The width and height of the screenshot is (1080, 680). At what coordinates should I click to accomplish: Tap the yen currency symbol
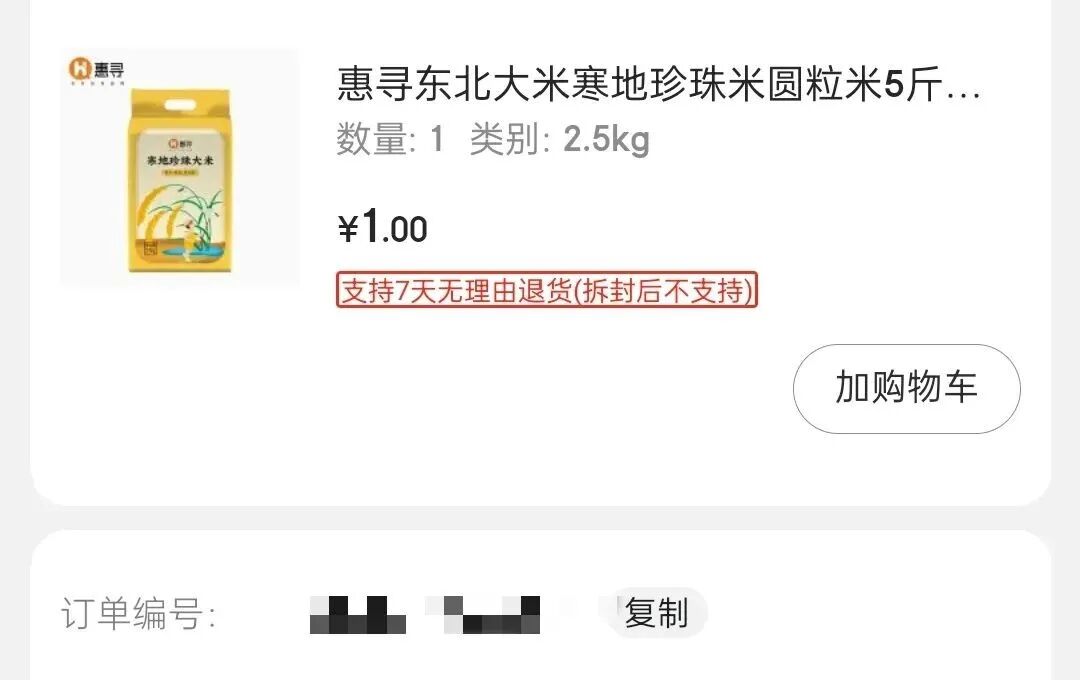pos(348,229)
